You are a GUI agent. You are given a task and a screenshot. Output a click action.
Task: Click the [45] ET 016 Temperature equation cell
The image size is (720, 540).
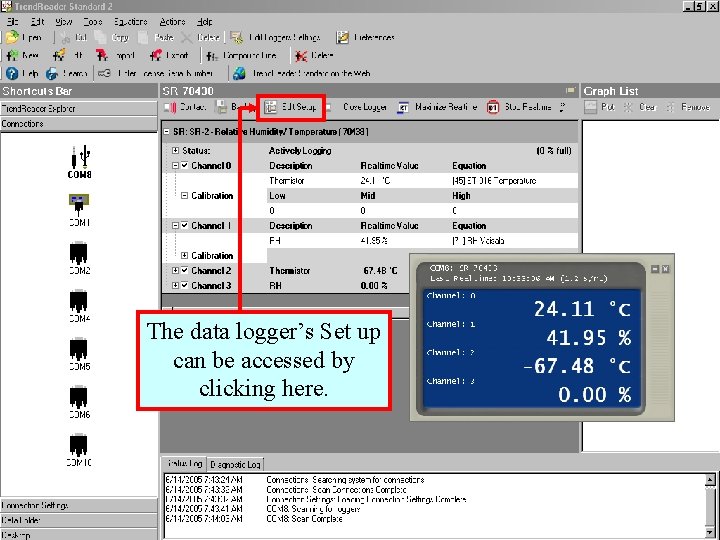point(494,181)
